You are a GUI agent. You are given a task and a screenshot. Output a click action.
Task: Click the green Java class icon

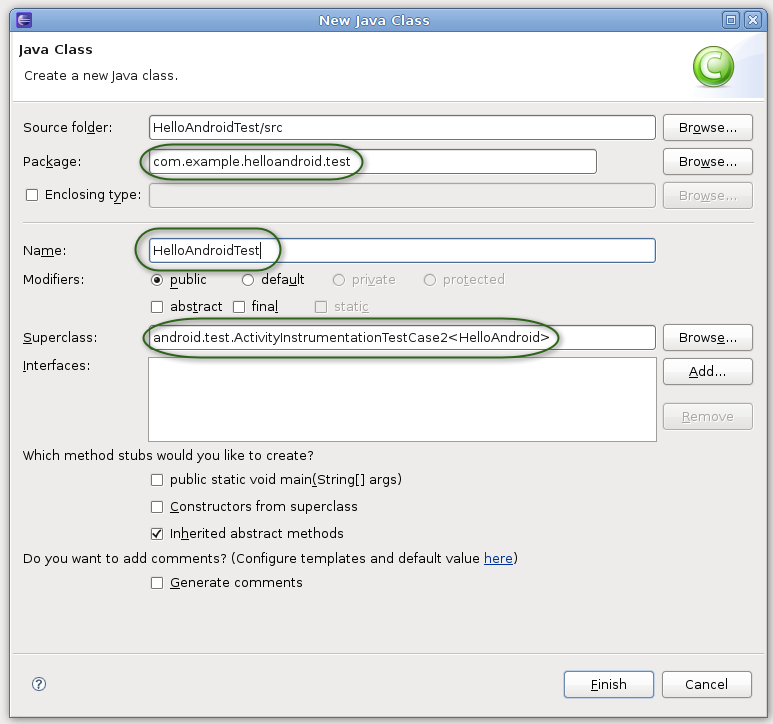click(x=714, y=67)
